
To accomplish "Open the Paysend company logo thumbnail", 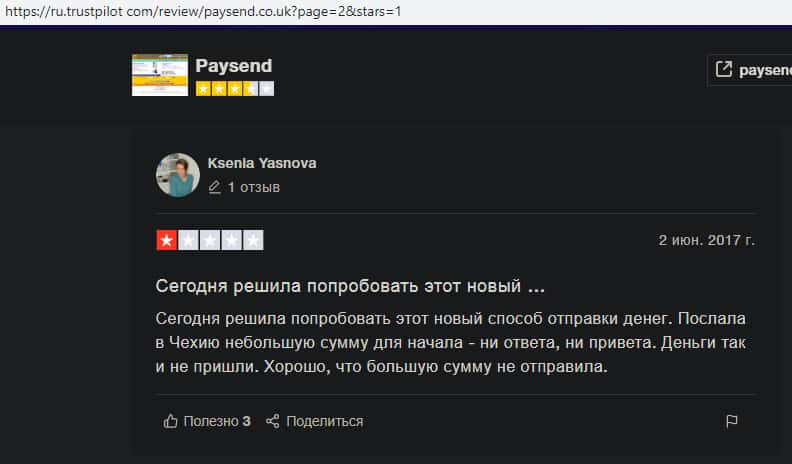I will pos(160,75).
